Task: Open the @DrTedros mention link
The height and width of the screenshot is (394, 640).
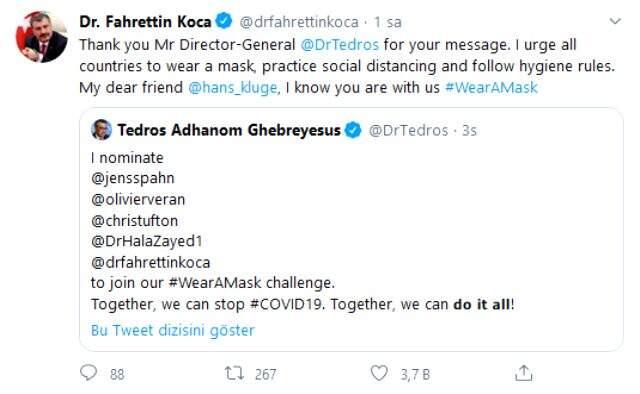Action: [340, 45]
